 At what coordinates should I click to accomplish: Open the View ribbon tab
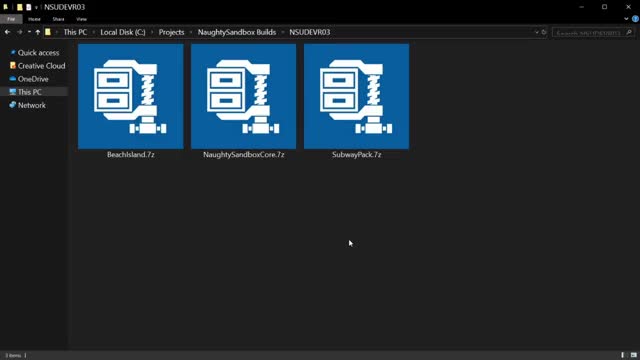click(x=81, y=19)
